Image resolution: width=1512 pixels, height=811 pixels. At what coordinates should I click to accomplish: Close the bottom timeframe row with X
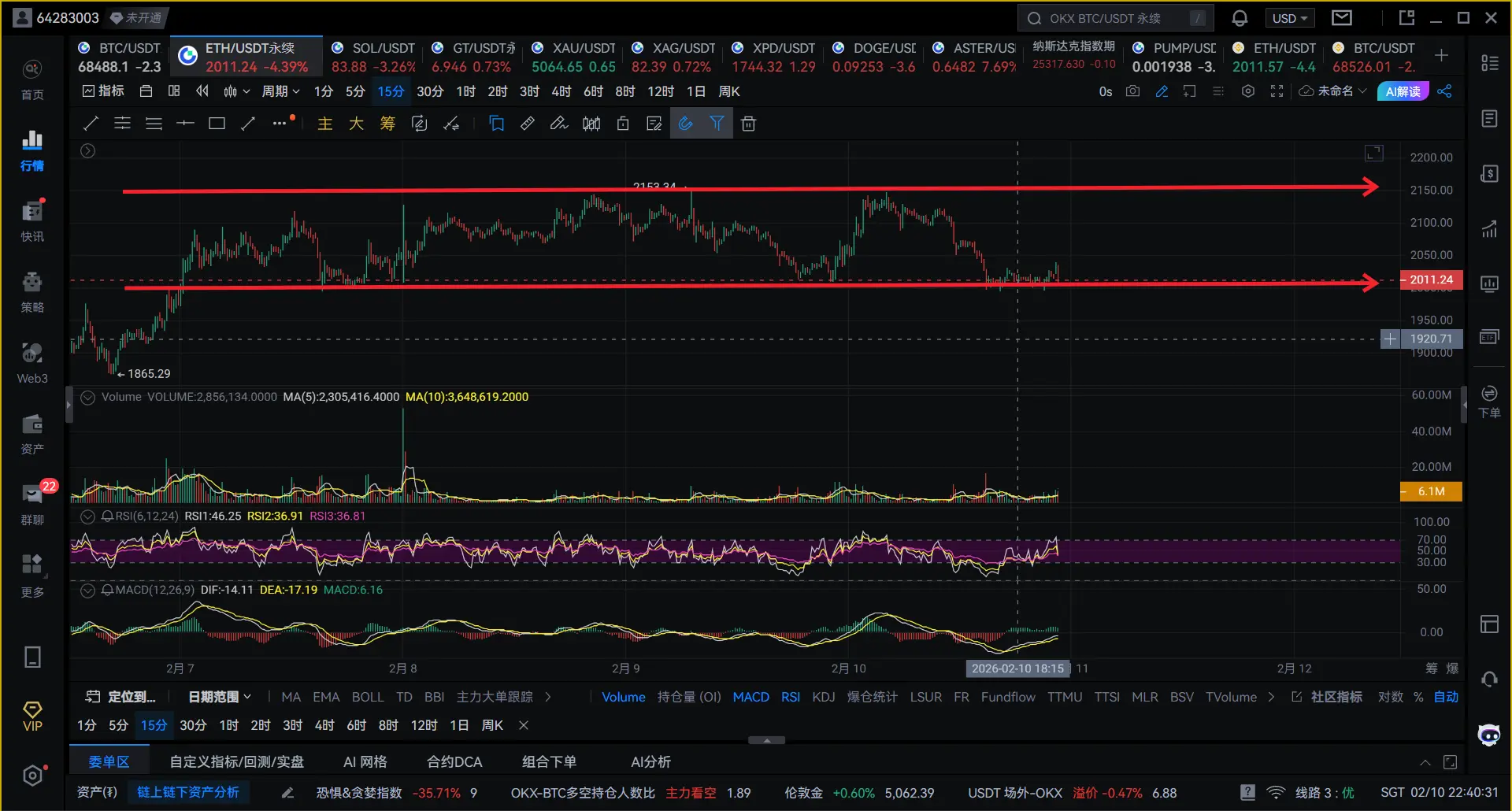click(x=524, y=725)
